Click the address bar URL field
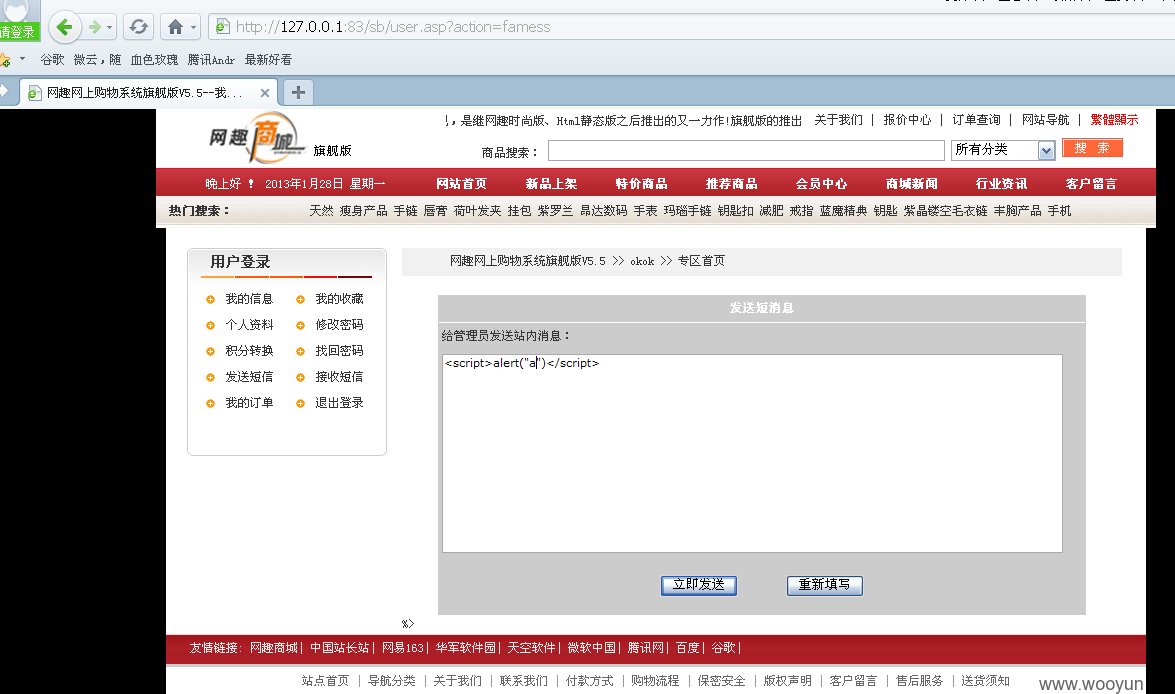This screenshot has width=1175, height=694. tap(689, 27)
